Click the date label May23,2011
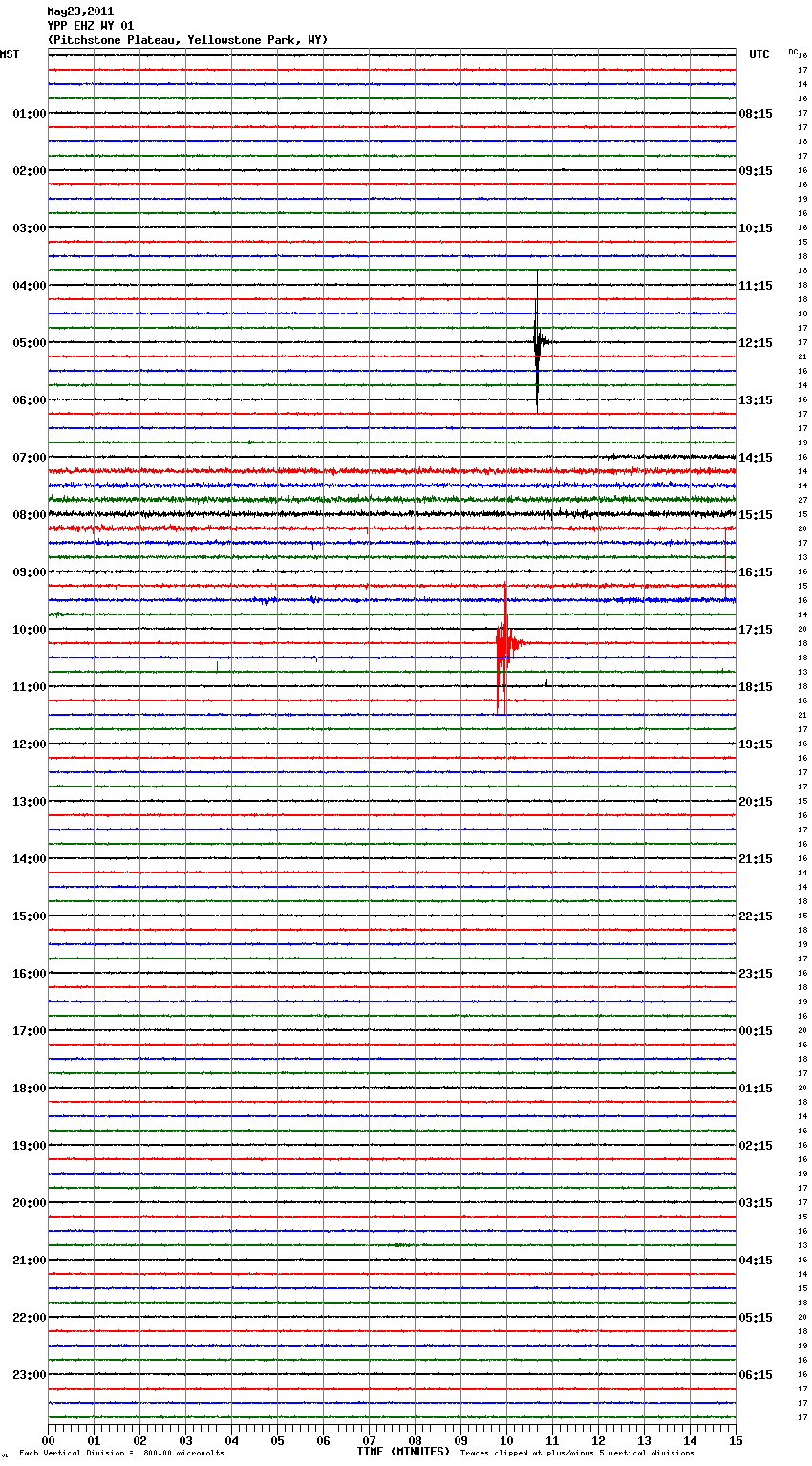The image size is (812, 1466). point(80,11)
